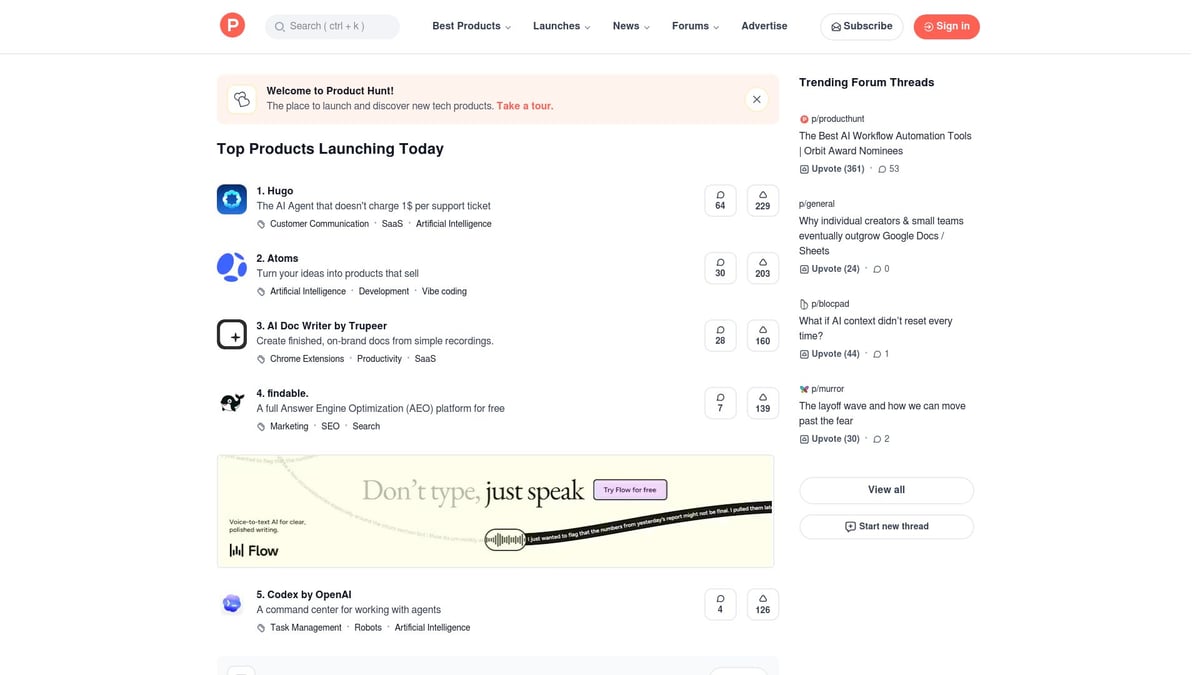This screenshot has height=675, width=1200.
Task: Upvote Hugo with 229 votes
Action: tap(763, 200)
